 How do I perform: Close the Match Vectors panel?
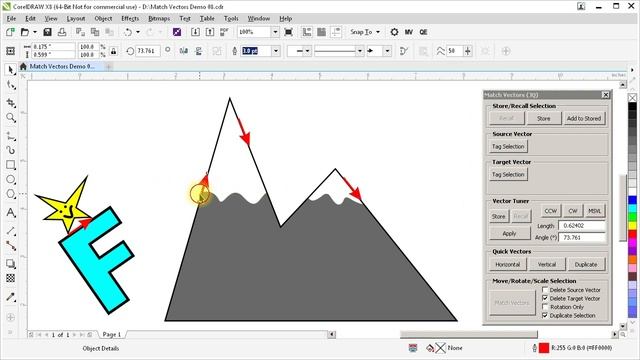click(606, 95)
